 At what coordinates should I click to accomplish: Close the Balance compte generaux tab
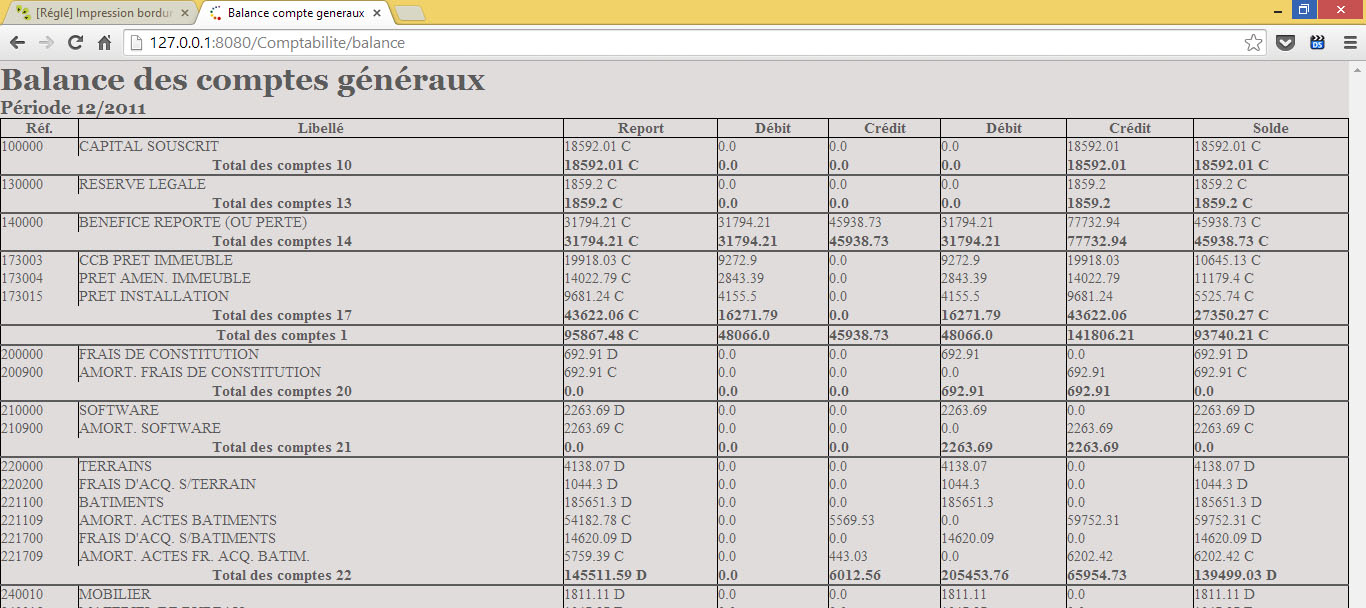click(376, 13)
